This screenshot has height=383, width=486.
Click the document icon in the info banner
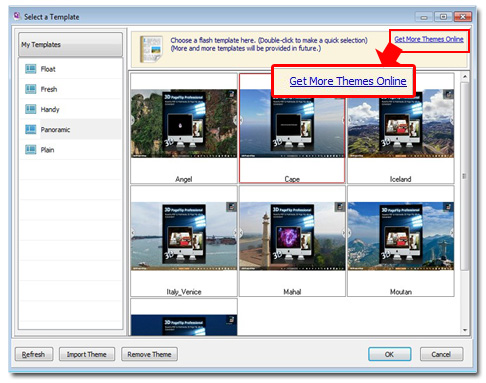point(152,49)
